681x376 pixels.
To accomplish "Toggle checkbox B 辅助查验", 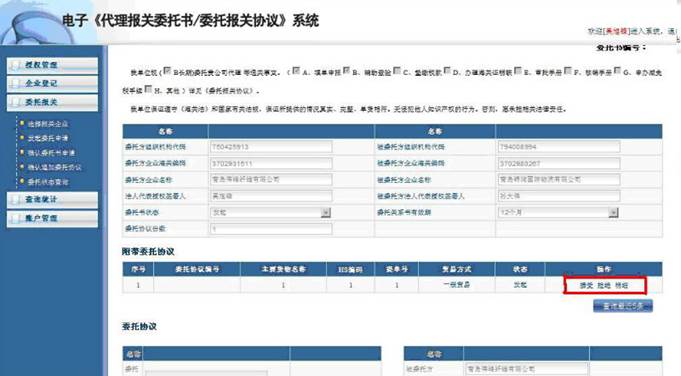I will pos(346,70).
